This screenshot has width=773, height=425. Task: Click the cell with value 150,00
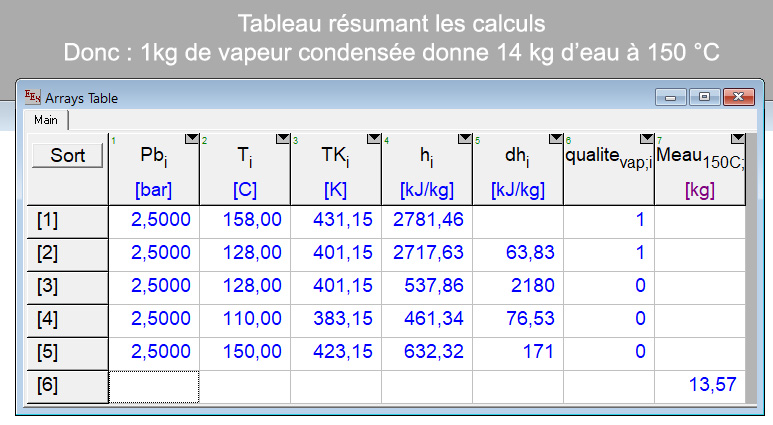click(x=245, y=354)
